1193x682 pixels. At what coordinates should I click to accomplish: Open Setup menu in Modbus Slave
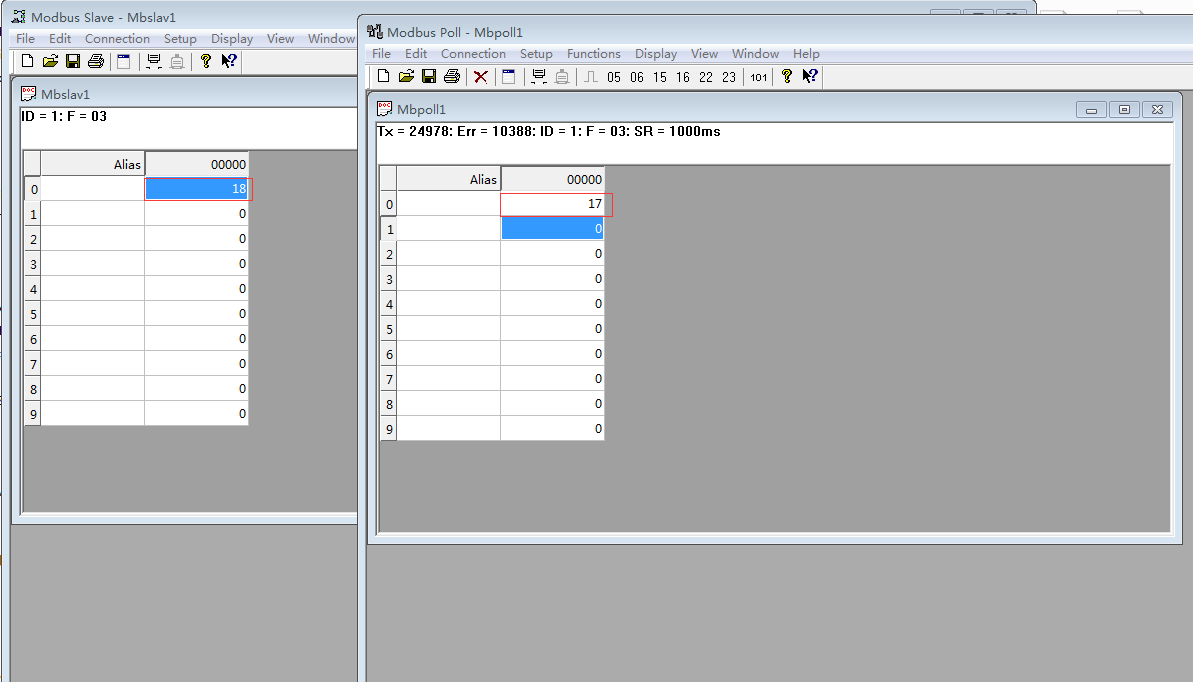click(180, 38)
